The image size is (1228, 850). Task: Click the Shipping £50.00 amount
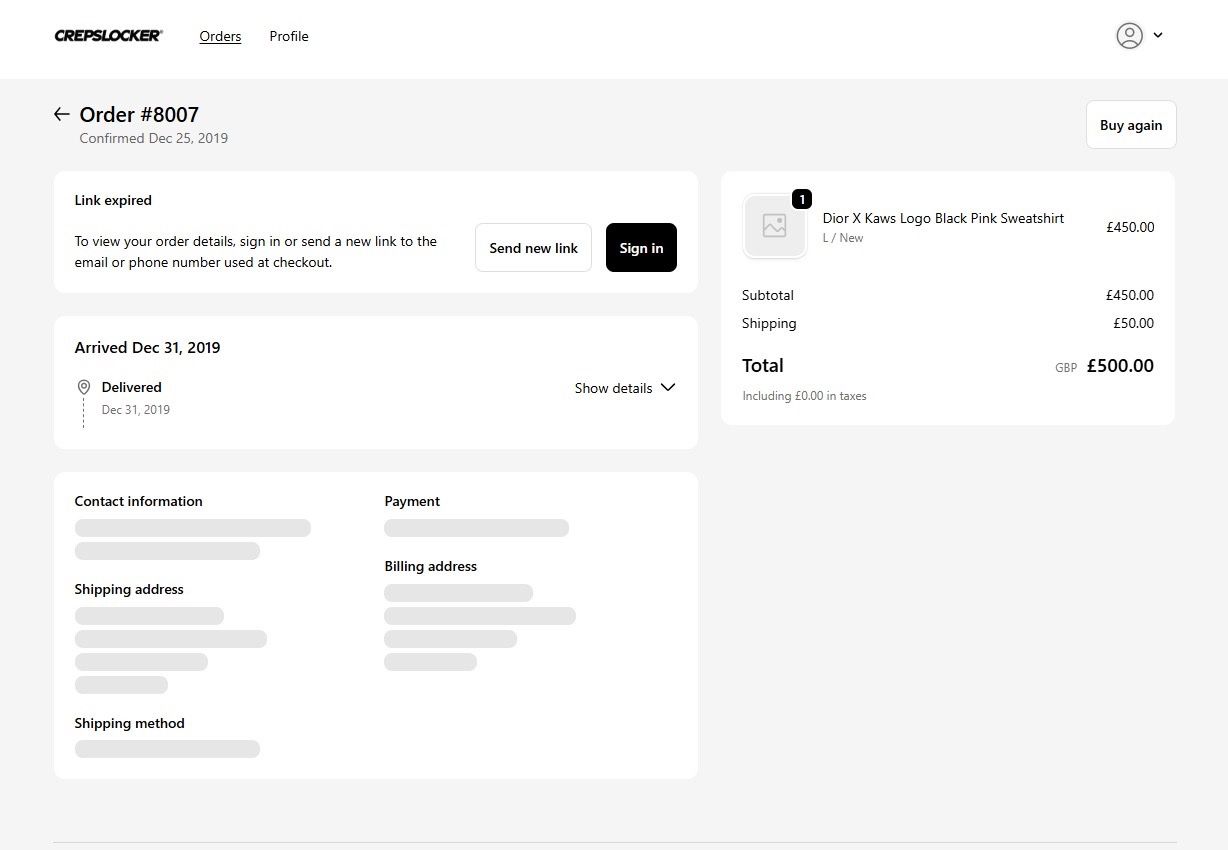pyautogui.click(x=1133, y=323)
